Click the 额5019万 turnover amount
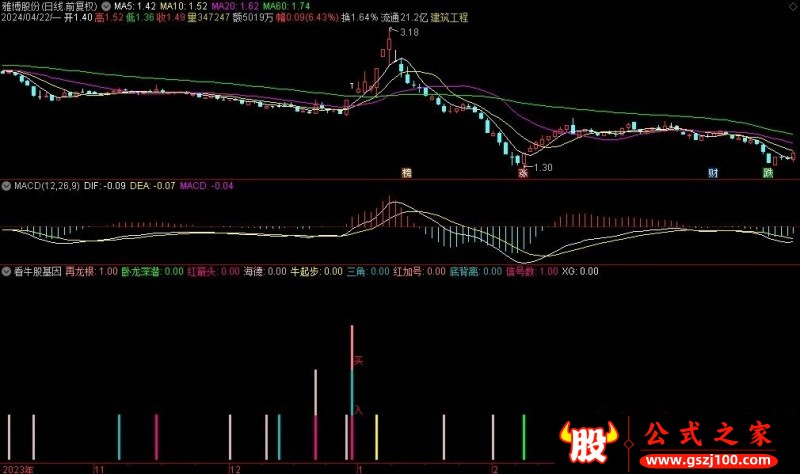This screenshot has width=800, height=474. [253, 17]
